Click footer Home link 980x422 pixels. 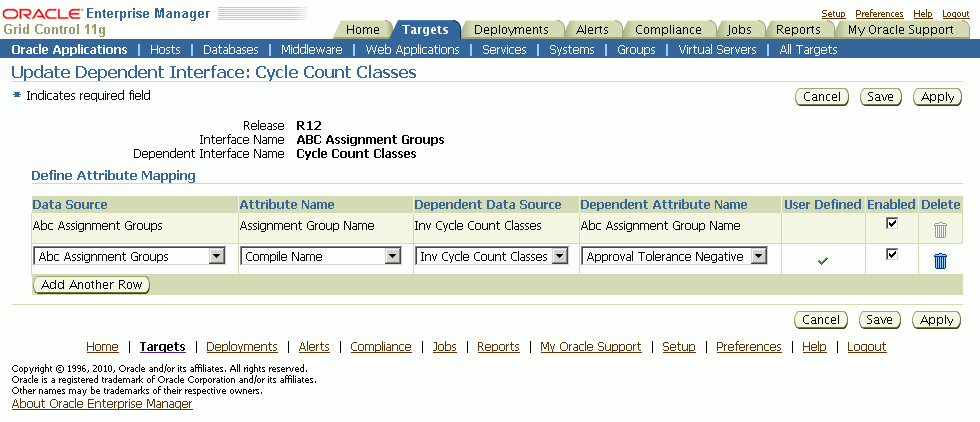click(x=102, y=346)
